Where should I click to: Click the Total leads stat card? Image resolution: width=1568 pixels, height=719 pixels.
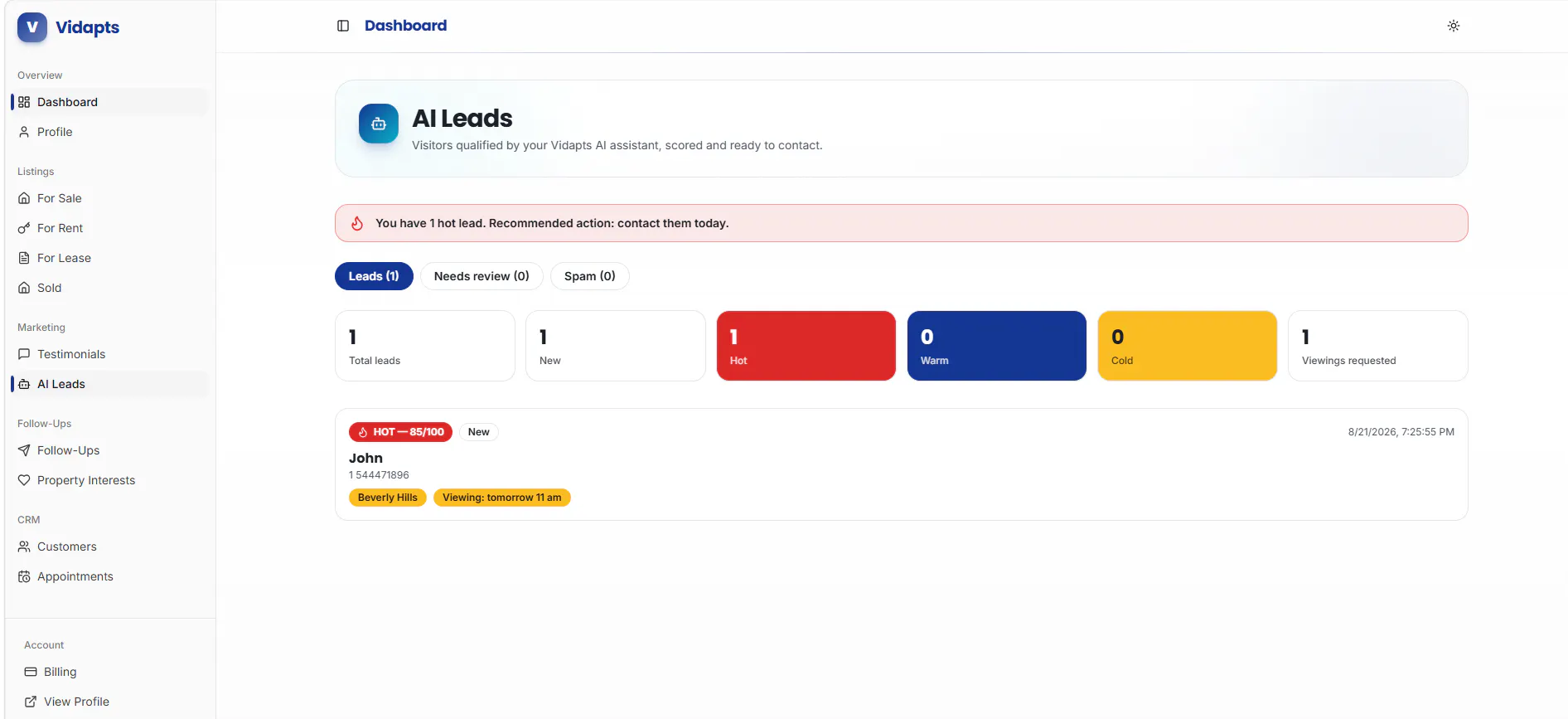click(425, 346)
